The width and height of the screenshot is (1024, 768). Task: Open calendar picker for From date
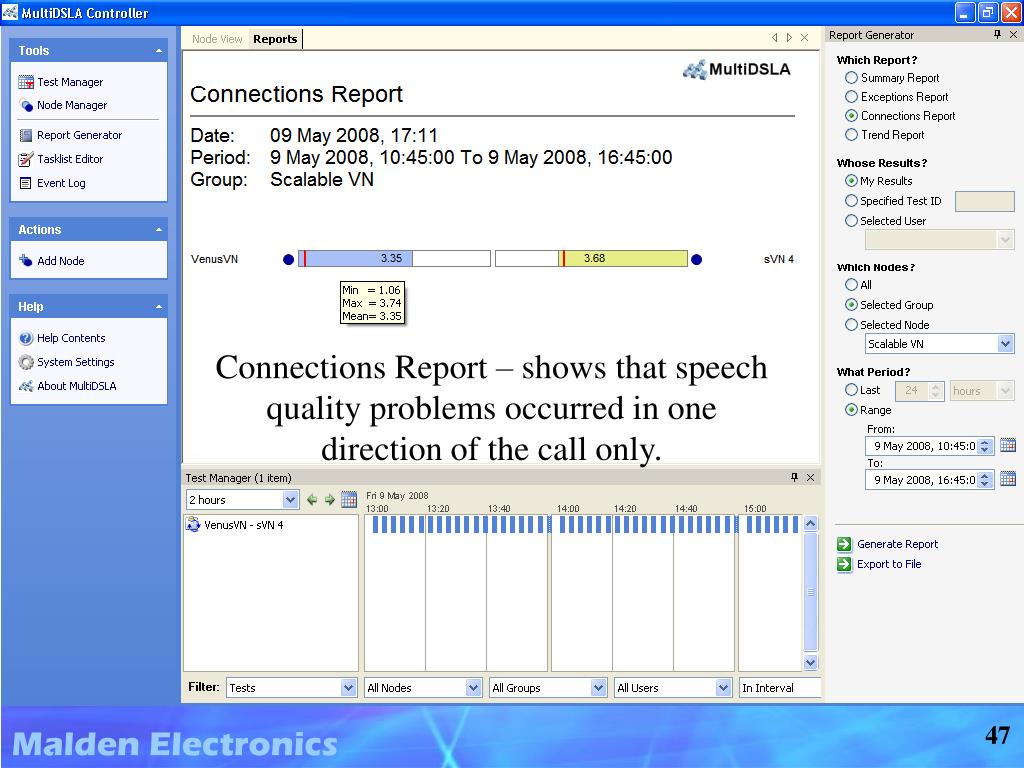[x=1008, y=445]
